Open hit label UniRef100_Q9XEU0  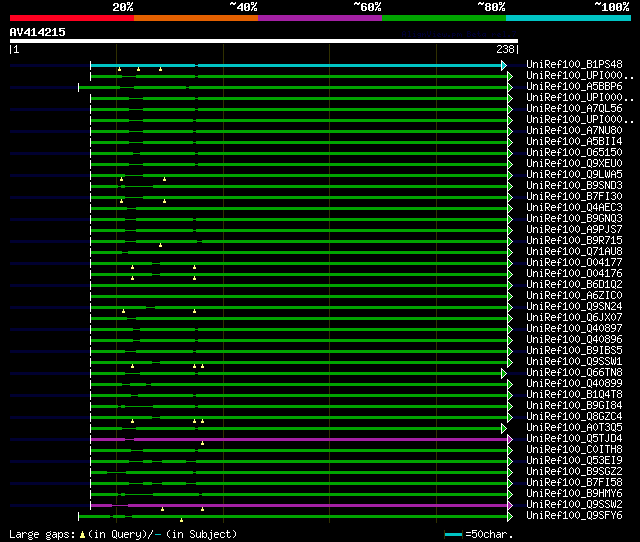tap(574, 164)
